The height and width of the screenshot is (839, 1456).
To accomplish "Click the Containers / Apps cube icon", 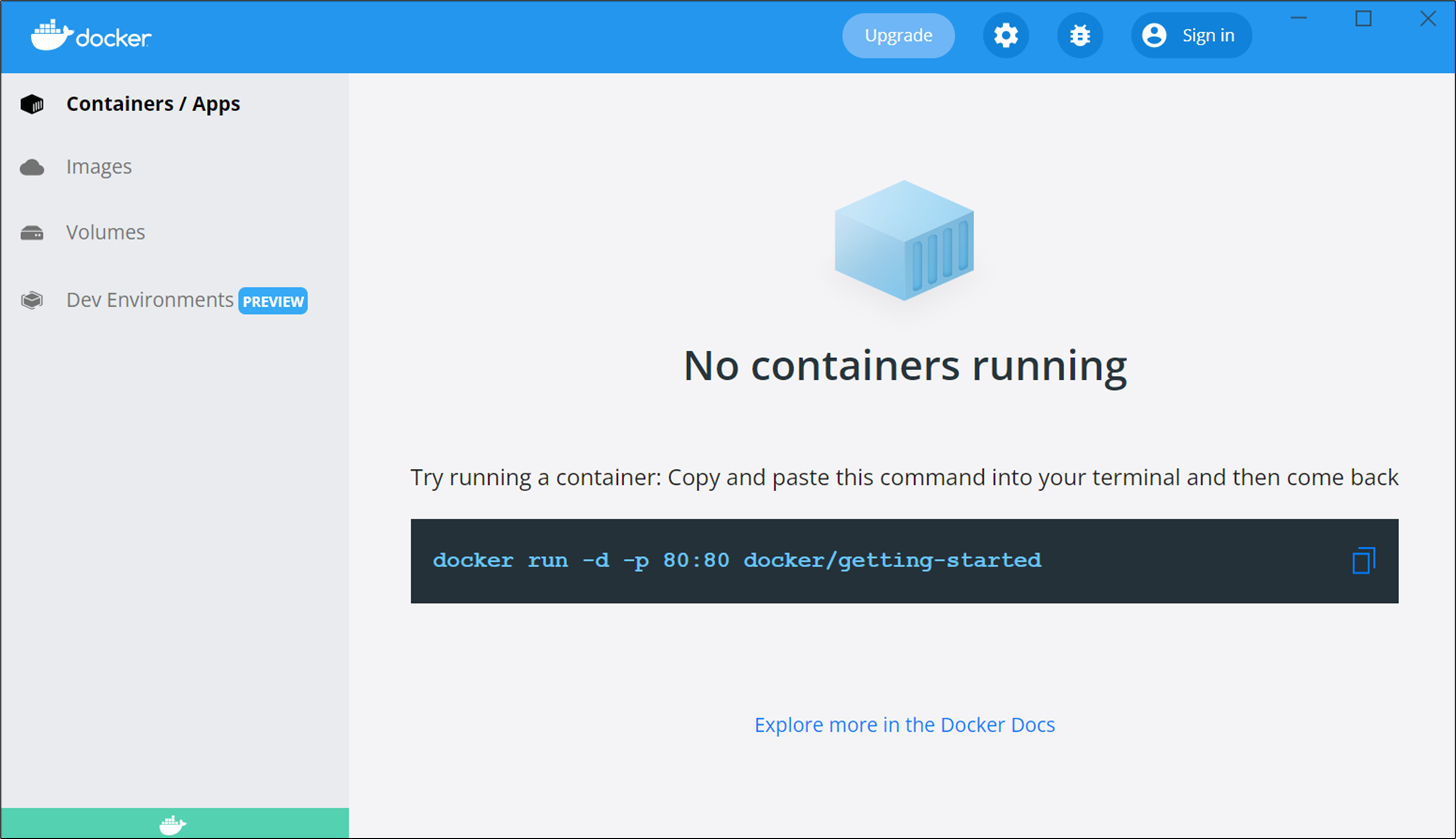I will coord(32,104).
